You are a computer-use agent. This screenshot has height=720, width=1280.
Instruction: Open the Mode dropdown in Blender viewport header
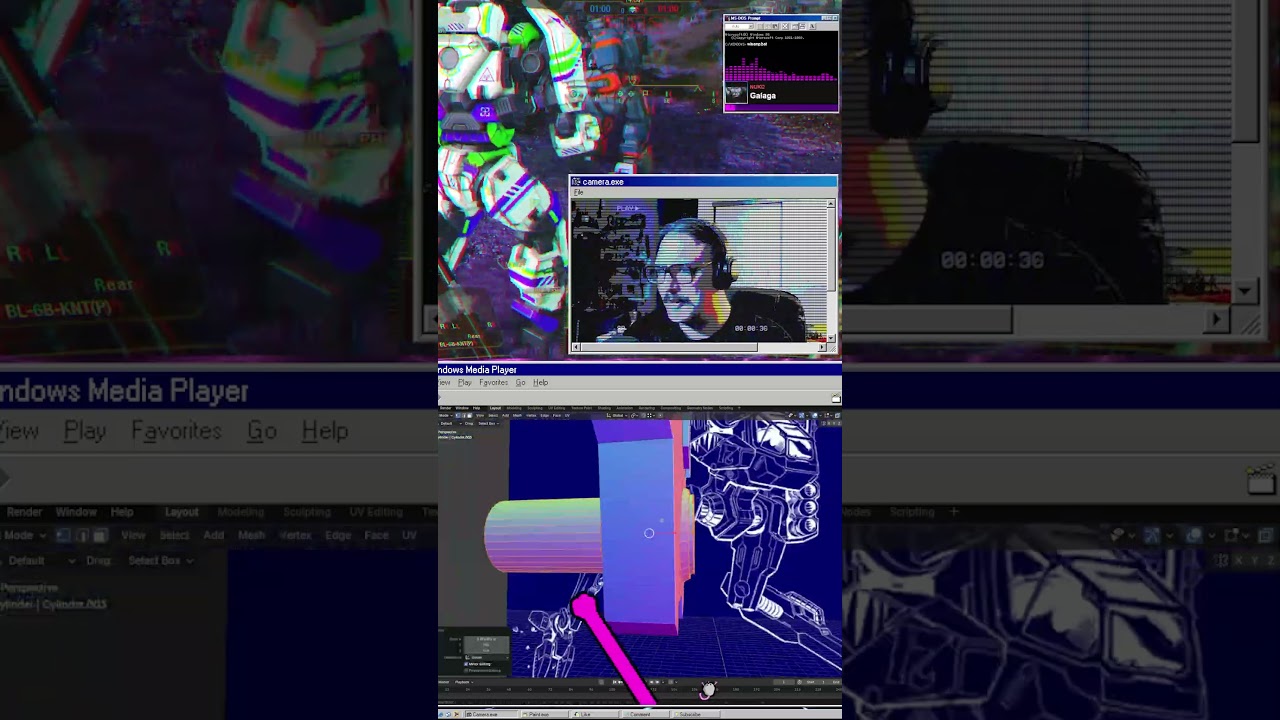tap(444, 415)
